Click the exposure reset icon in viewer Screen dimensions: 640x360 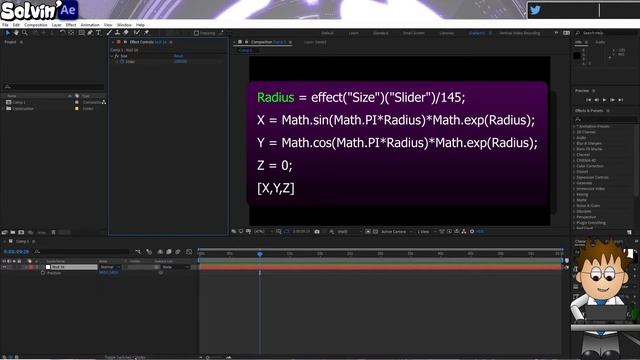[472, 231]
